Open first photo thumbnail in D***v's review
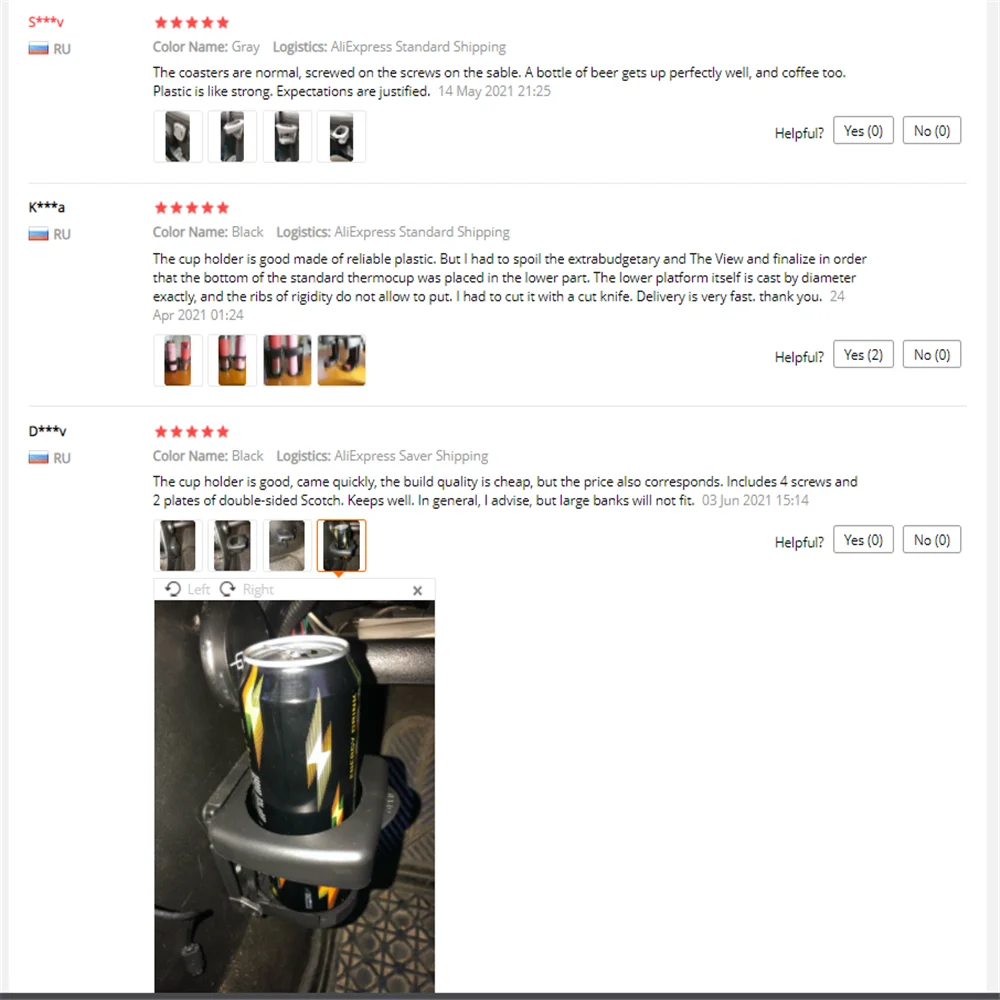 (178, 545)
